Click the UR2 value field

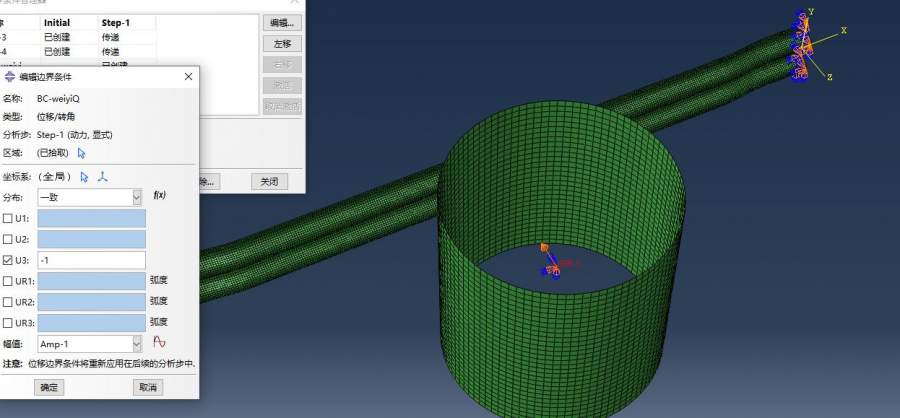coord(92,302)
